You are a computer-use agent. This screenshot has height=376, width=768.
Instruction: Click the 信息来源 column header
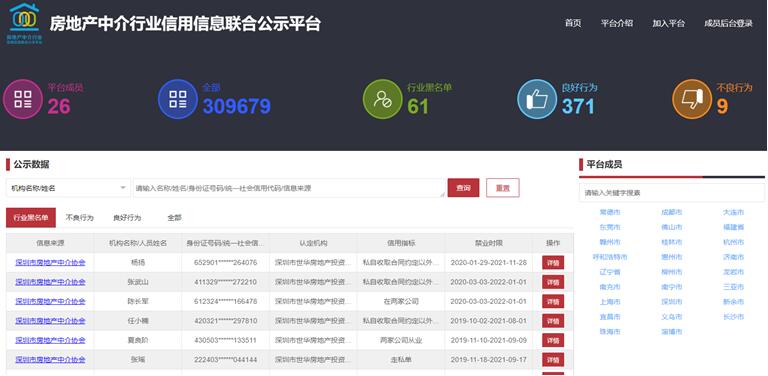coord(50,243)
